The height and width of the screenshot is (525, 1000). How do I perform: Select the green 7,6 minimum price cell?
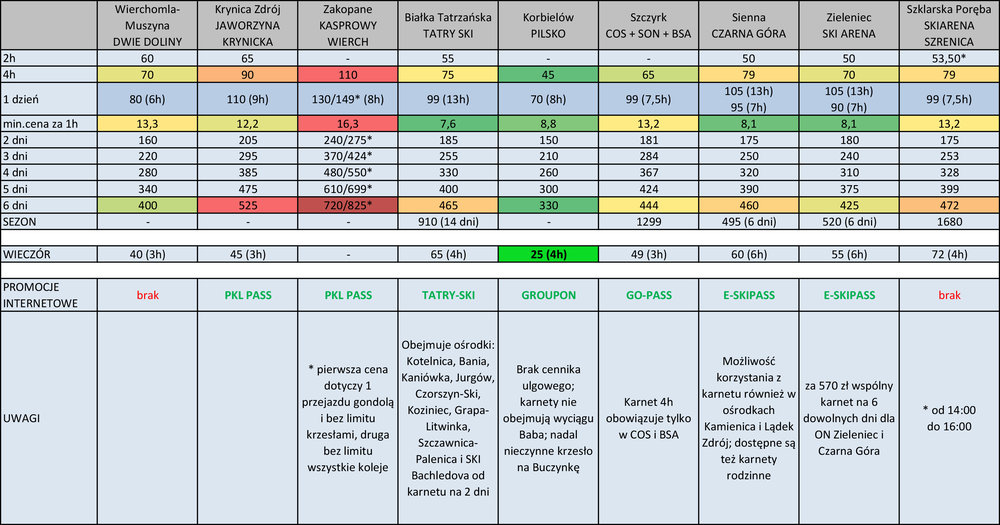pyautogui.click(x=448, y=124)
